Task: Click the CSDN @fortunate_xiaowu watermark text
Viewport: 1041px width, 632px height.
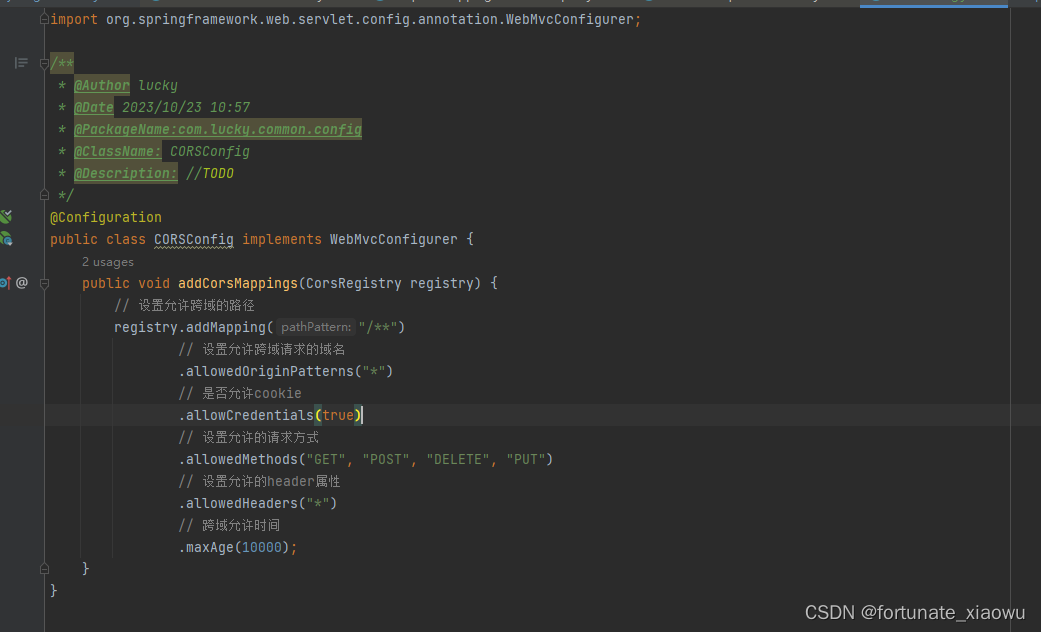Action: [x=915, y=611]
